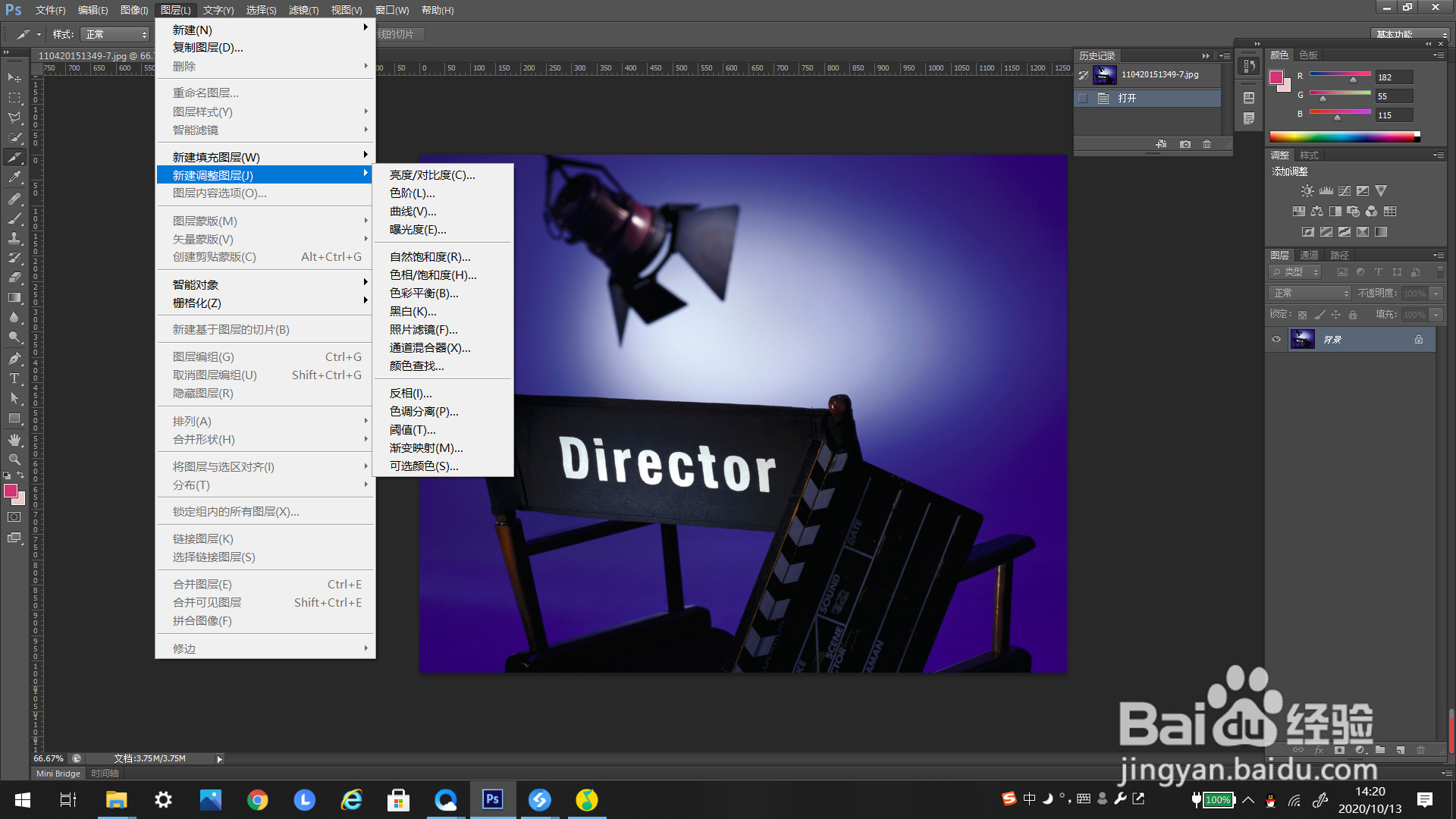Select the Type tool in toolbar
The image size is (1456, 819).
pyautogui.click(x=14, y=378)
